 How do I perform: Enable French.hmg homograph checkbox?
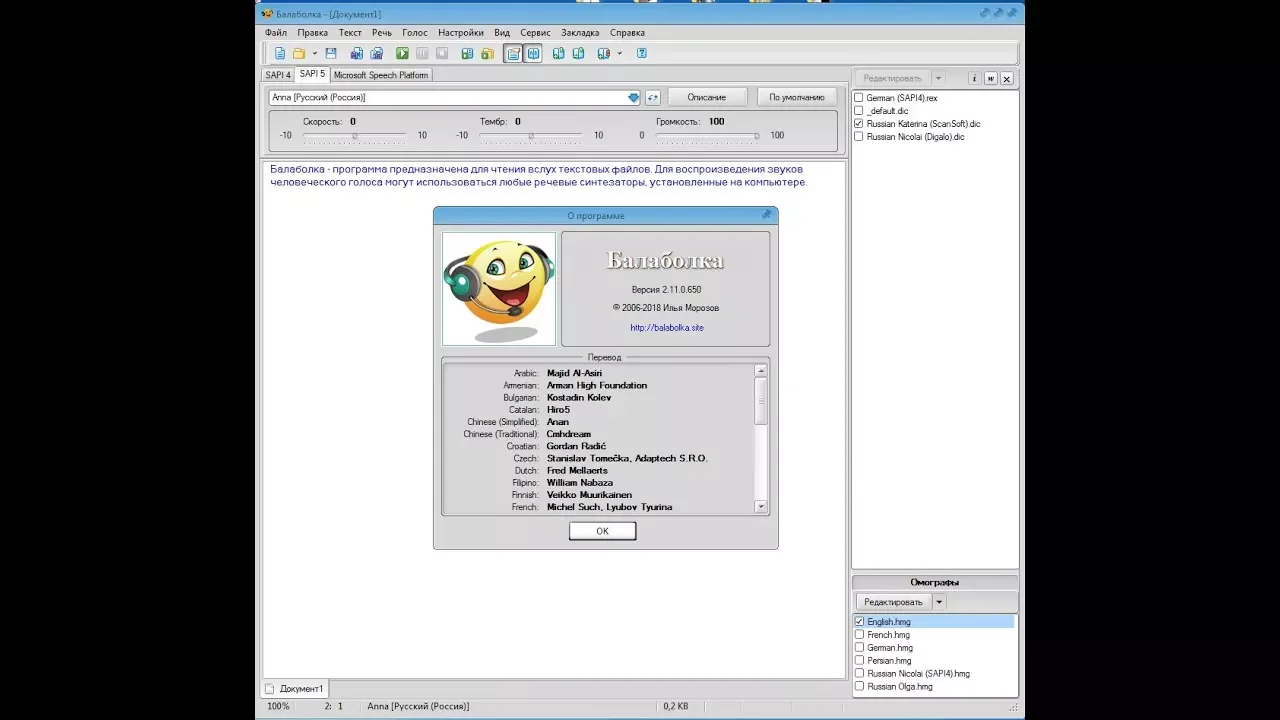point(859,635)
